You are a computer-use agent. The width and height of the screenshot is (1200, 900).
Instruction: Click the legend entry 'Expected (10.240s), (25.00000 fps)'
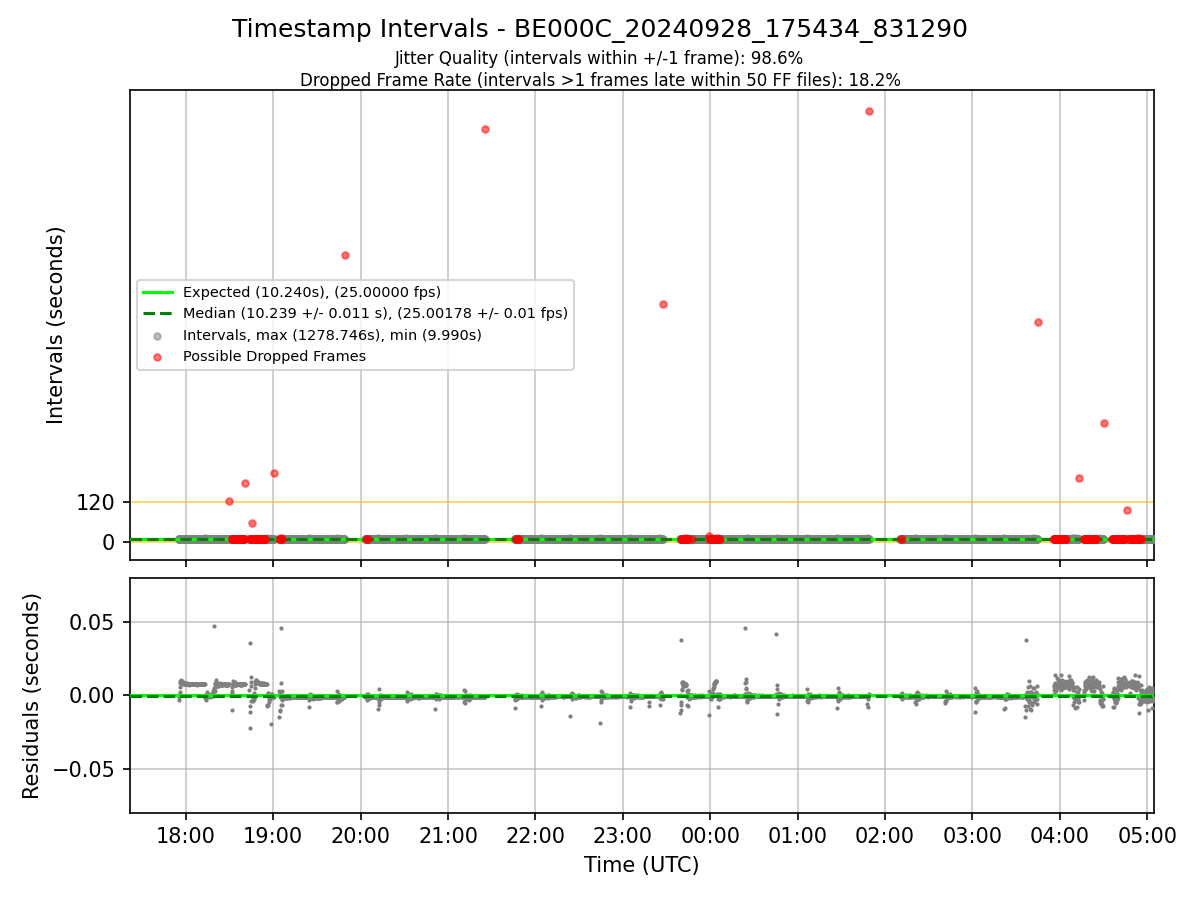pyautogui.click(x=311, y=292)
